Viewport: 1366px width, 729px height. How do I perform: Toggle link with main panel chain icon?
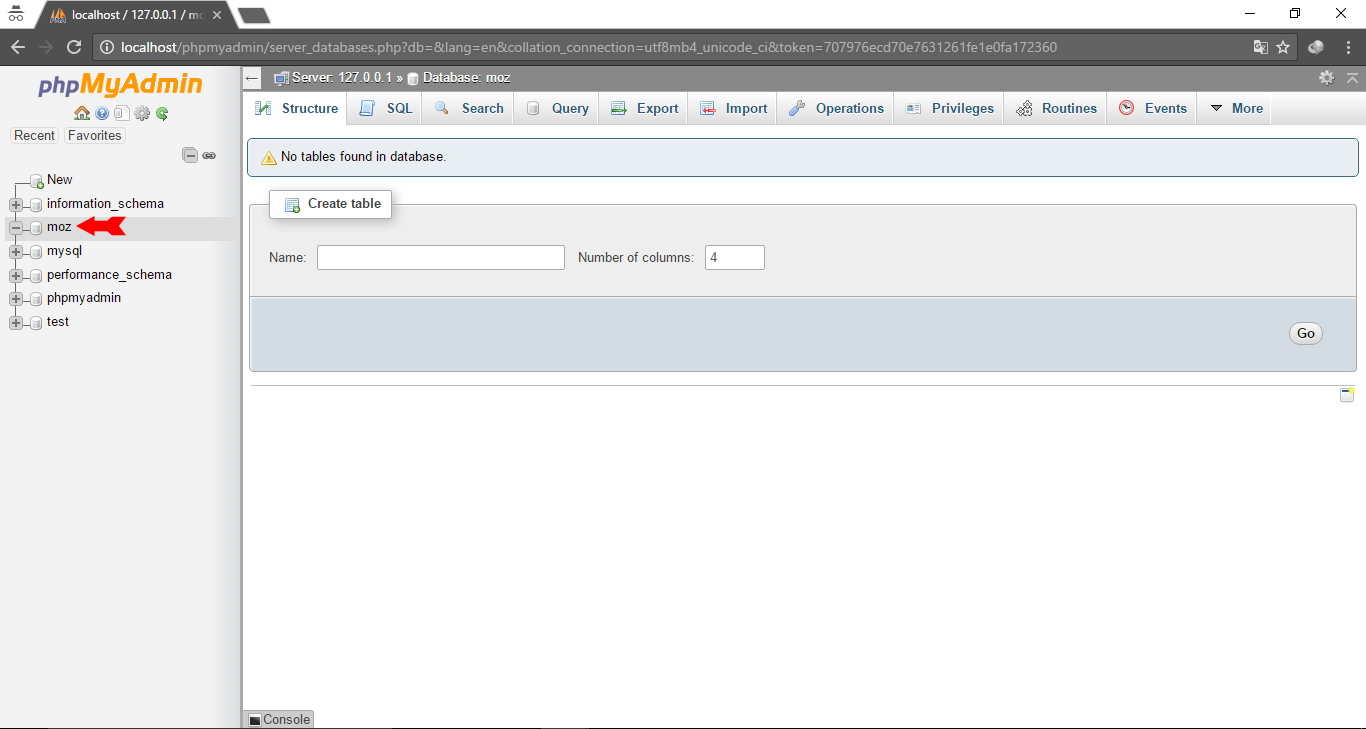pyautogui.click(x=209, y=155)
